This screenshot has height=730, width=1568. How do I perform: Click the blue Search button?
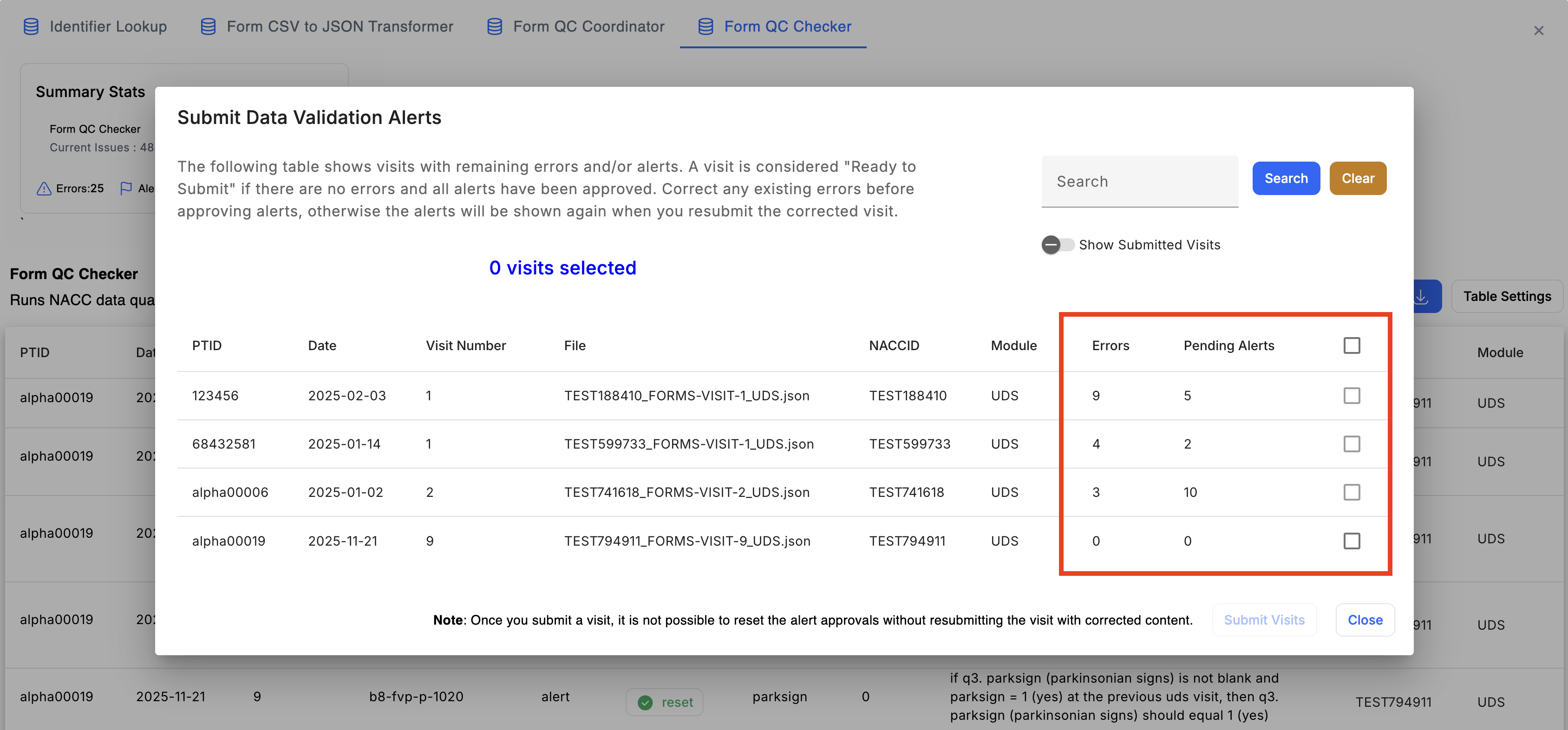(x=1286, y=178)
